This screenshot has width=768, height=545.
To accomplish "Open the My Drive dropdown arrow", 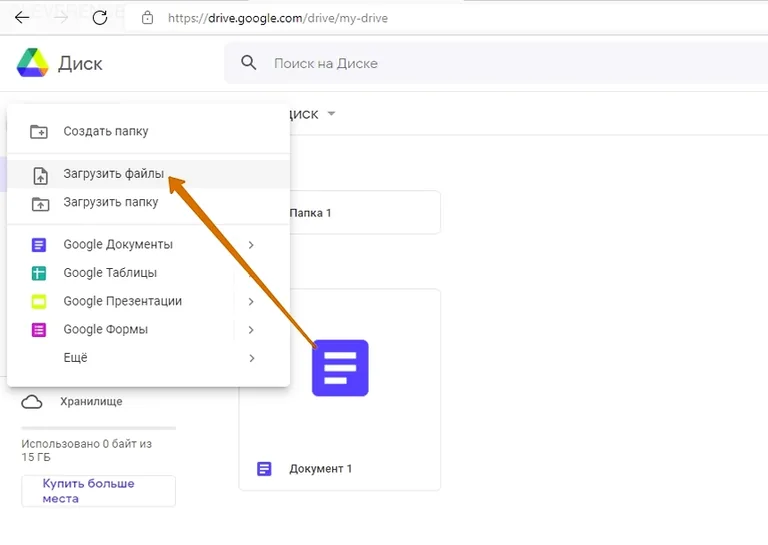I will (x=332, y=114).
